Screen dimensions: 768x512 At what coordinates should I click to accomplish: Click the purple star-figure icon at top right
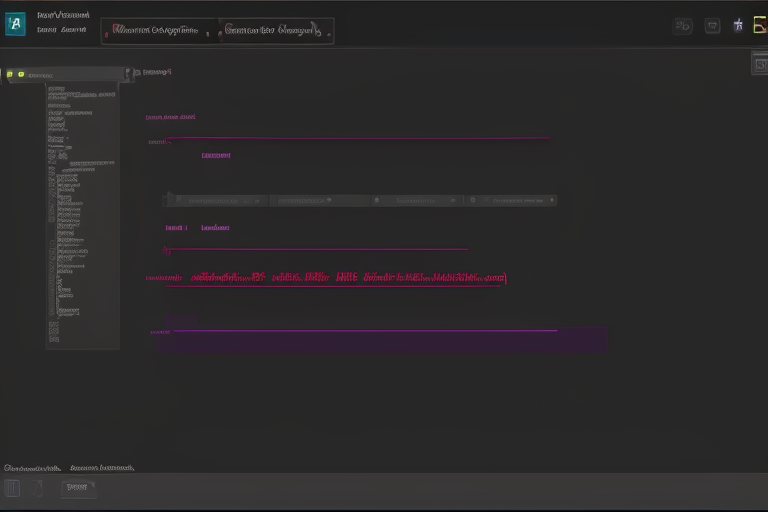pyautogui.click(x=738, y=25)
